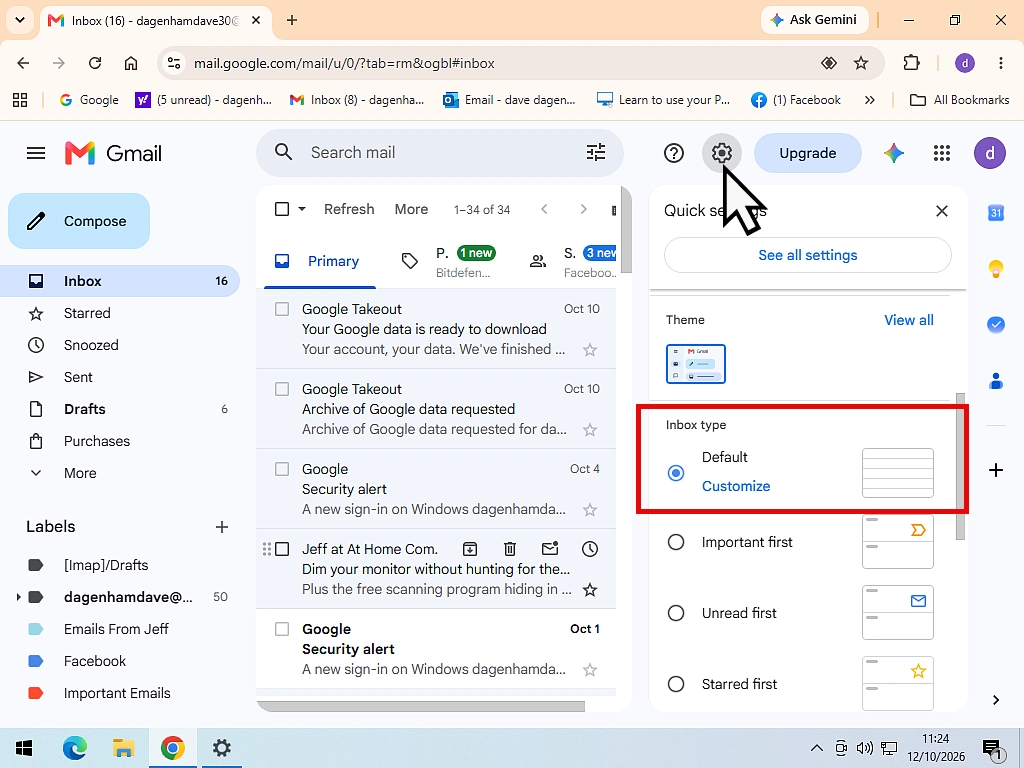Click Refresh in mail toolbar
1024x768 pixels.
(349, 209)
